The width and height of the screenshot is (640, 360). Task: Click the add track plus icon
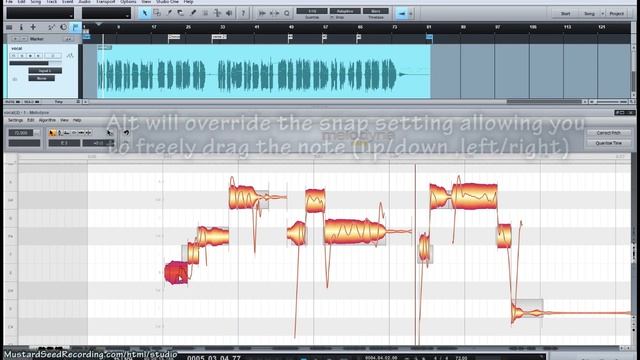pyautogui.click(x=33, y=27)
